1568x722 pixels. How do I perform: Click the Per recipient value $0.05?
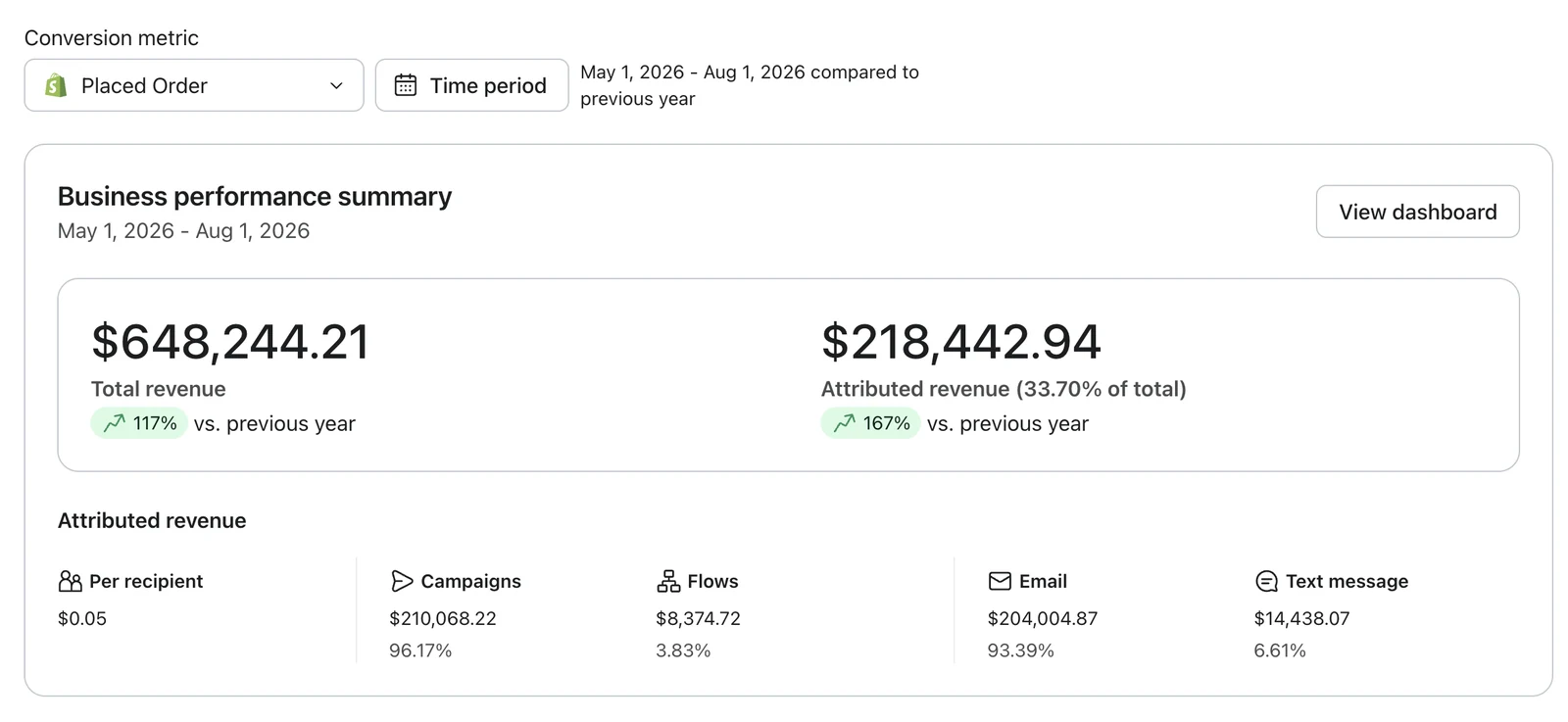point(82,618)
